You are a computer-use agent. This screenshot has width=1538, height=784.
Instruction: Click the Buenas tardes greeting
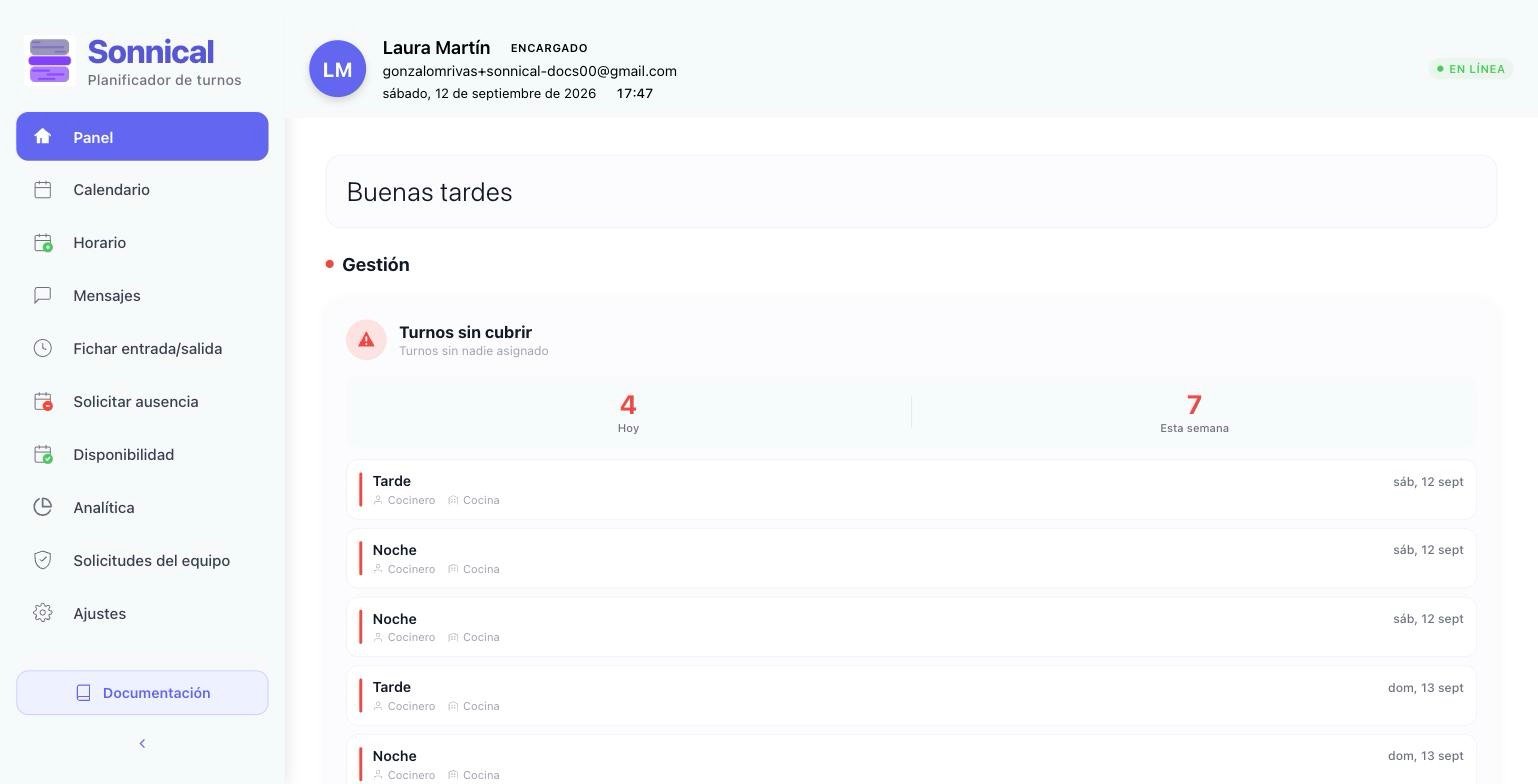[x=429, y=192]
